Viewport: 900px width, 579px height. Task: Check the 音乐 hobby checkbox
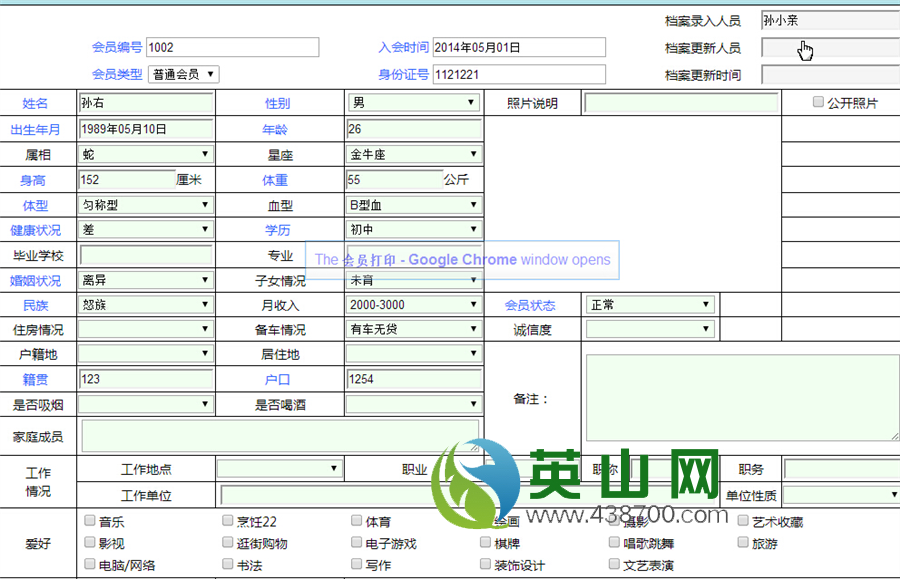[89, 521]
